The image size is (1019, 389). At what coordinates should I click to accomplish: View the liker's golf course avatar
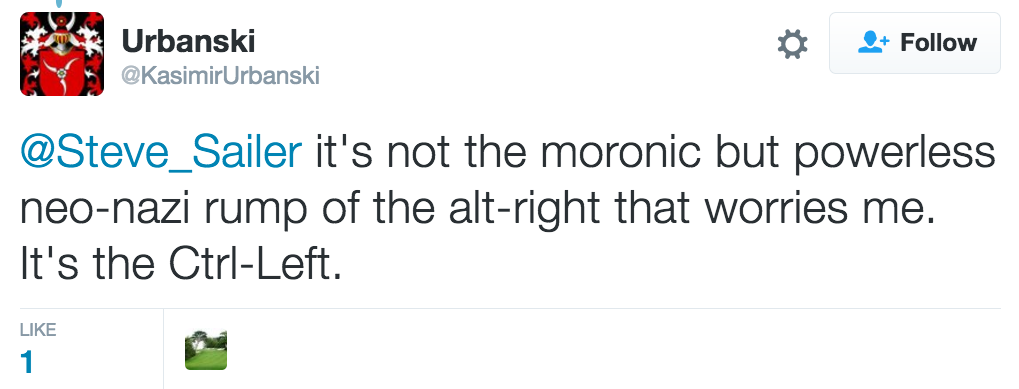click(x=206, y=350)
